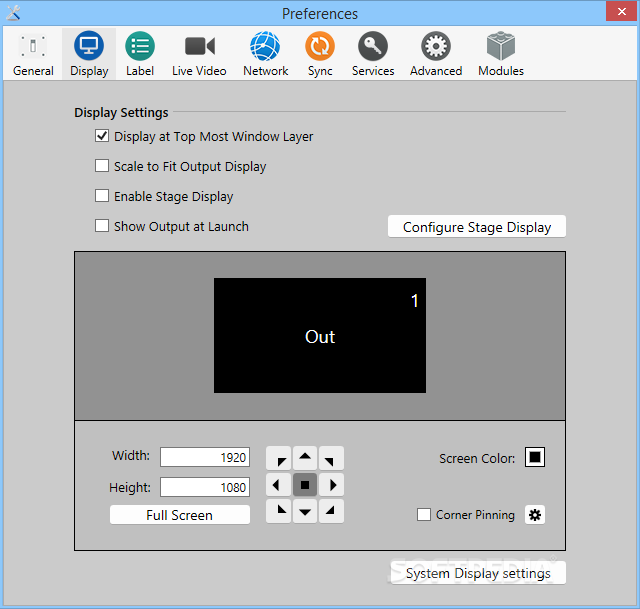Align output to left edge arrow
The height and width of the screenshot is (609, 640).
279,485
